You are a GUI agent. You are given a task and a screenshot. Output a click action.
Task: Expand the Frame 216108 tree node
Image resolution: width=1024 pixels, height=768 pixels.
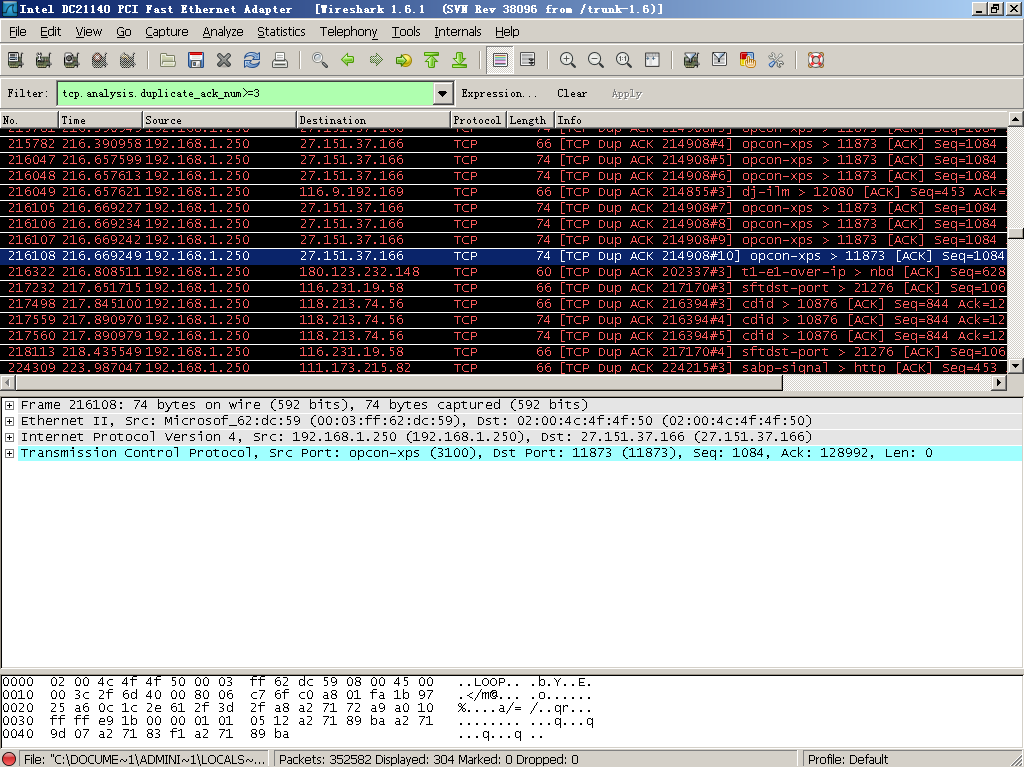[10, 405]
